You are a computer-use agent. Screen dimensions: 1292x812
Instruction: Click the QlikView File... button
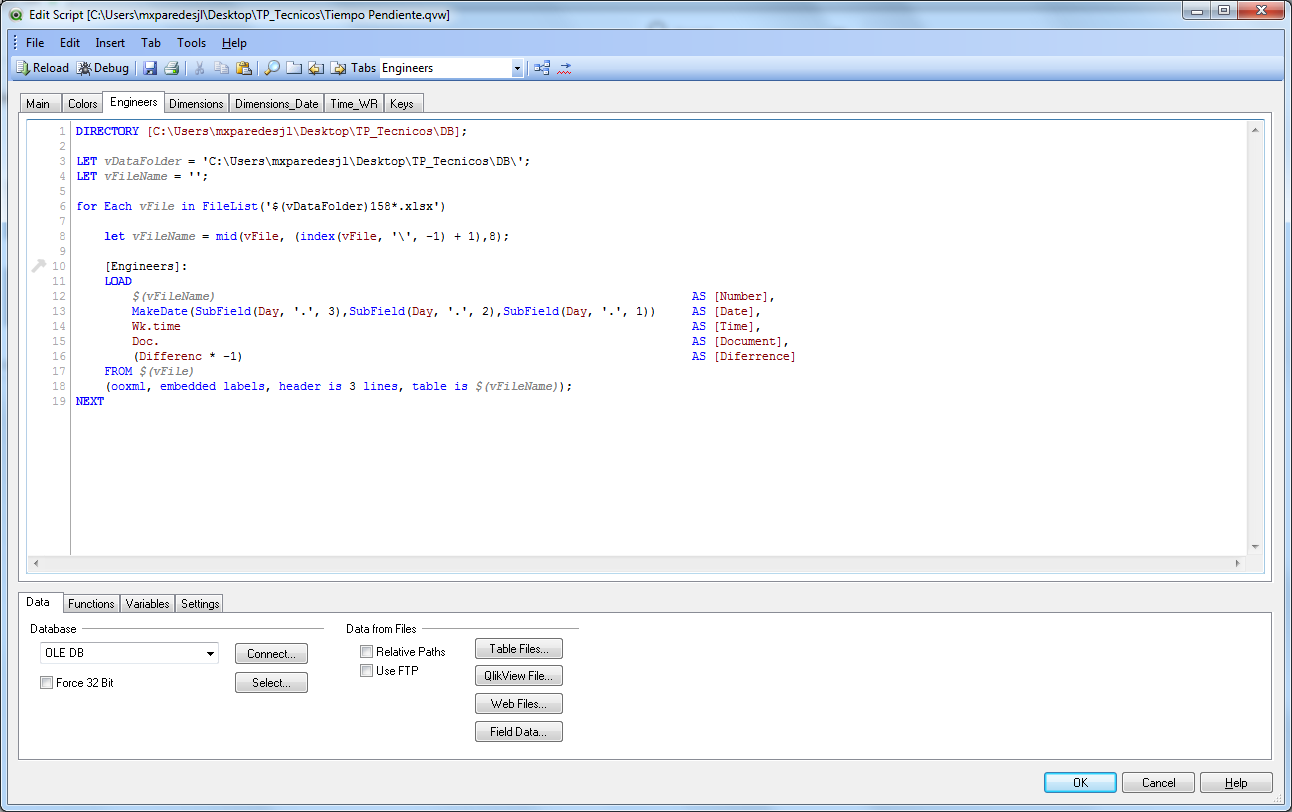pos(519,675)
